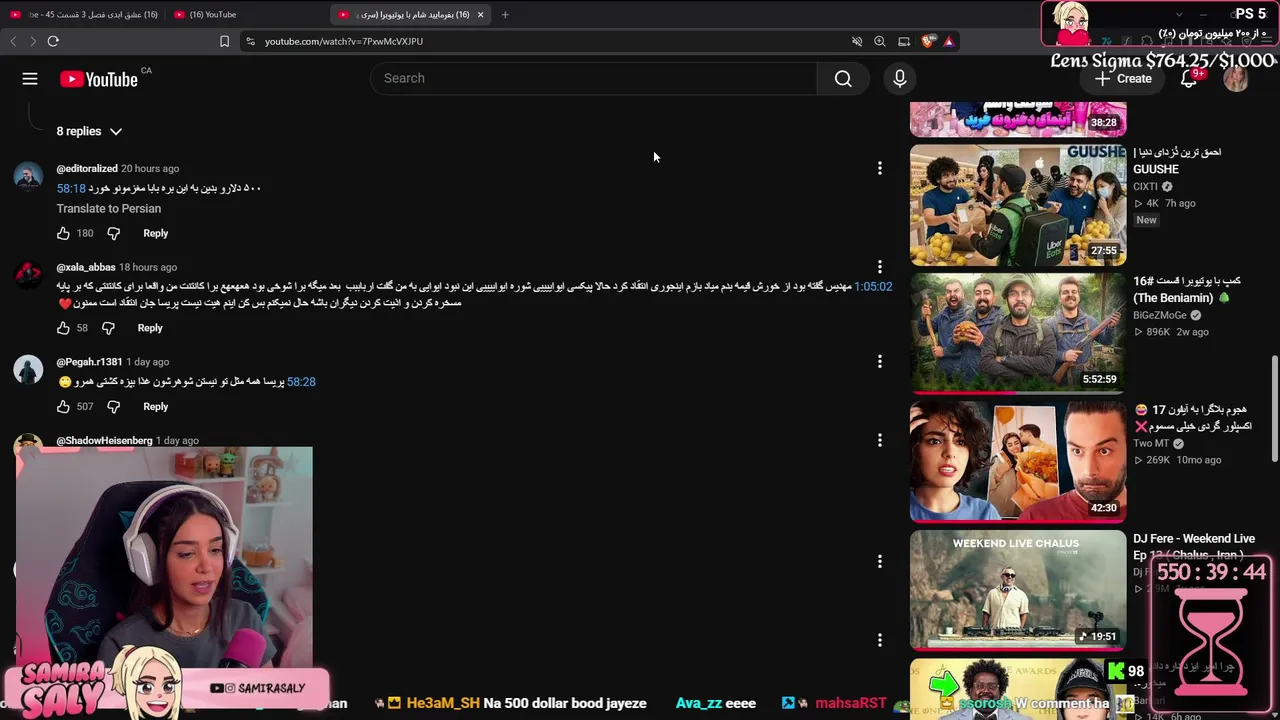1280x720 pixels.
Task: Open more options for @Pegah.r1381 comment
Action: coord(880,361)
